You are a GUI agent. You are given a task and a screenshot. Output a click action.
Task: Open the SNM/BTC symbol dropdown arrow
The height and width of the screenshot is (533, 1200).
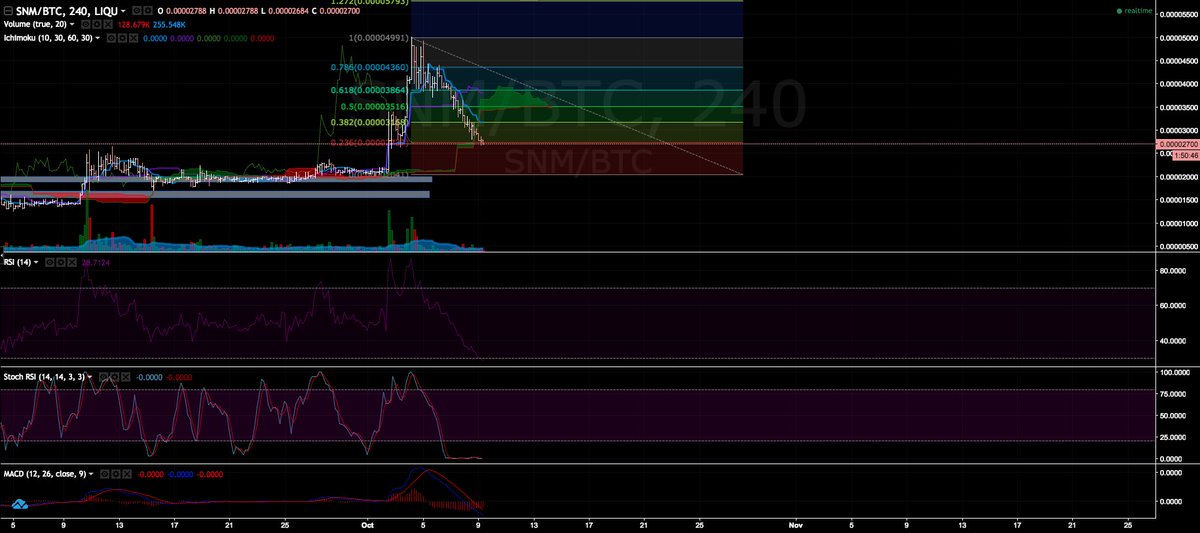pyautogui.click(x=123, y=11)
